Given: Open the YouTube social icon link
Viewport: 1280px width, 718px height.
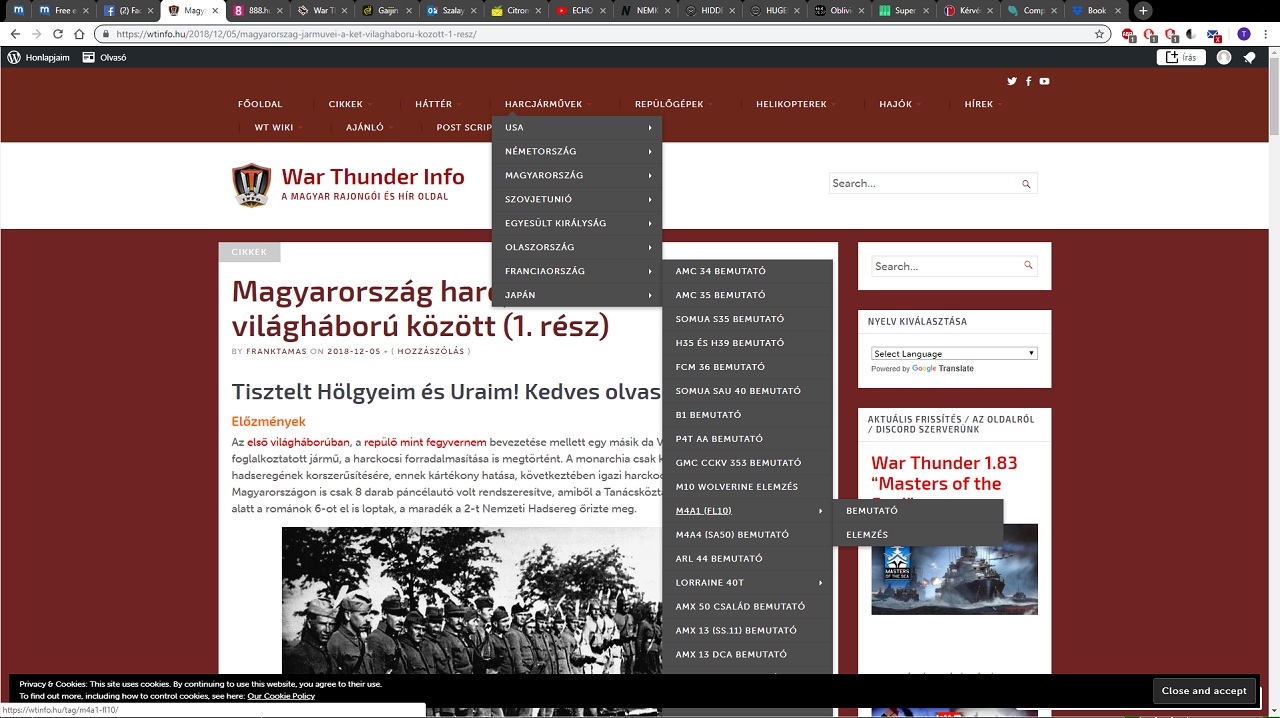Looking at the screenshot, I should [1044, 81].
